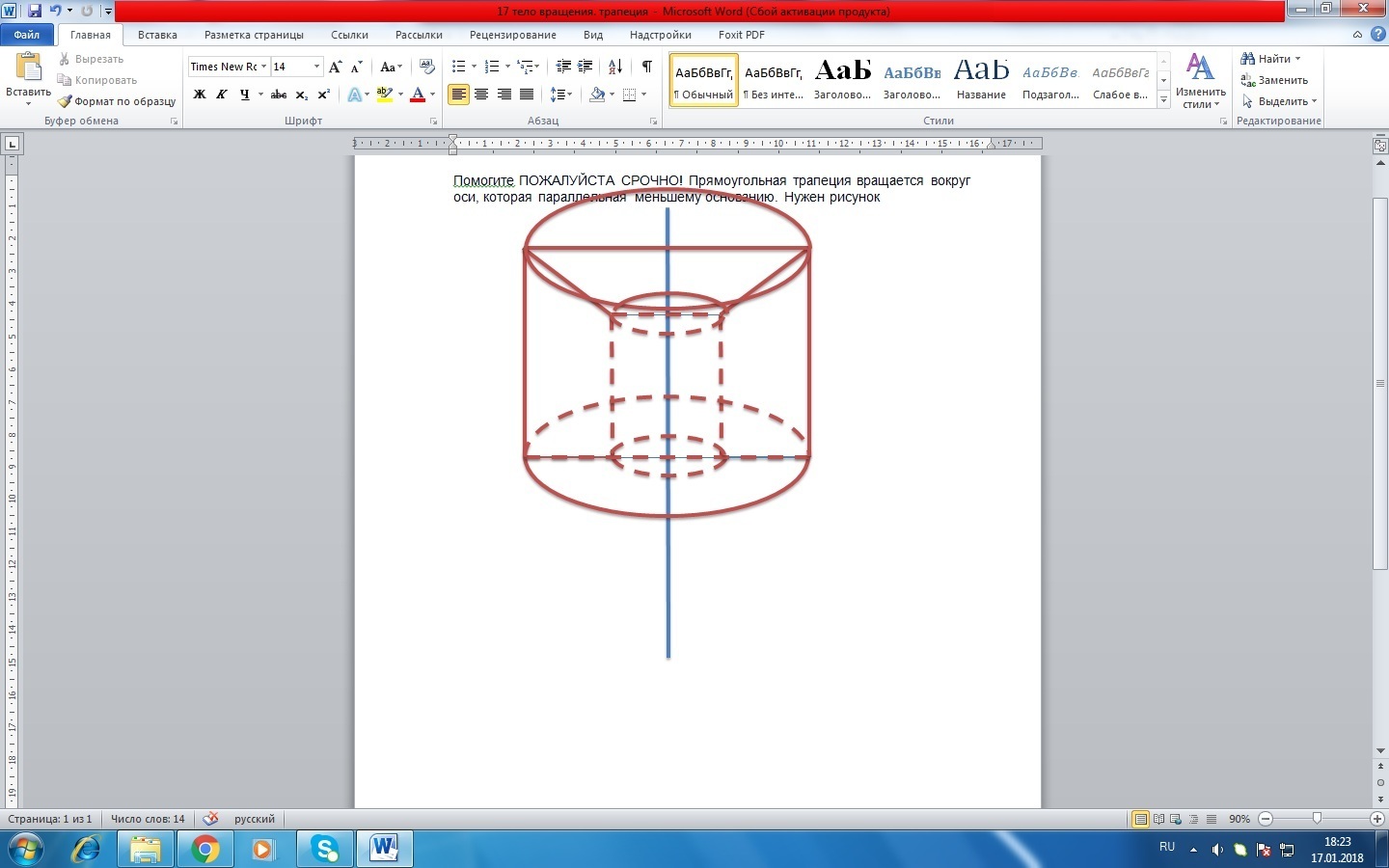Open the Рецензирование ribbon tab
1389x868 pixels.
point(512,35)
